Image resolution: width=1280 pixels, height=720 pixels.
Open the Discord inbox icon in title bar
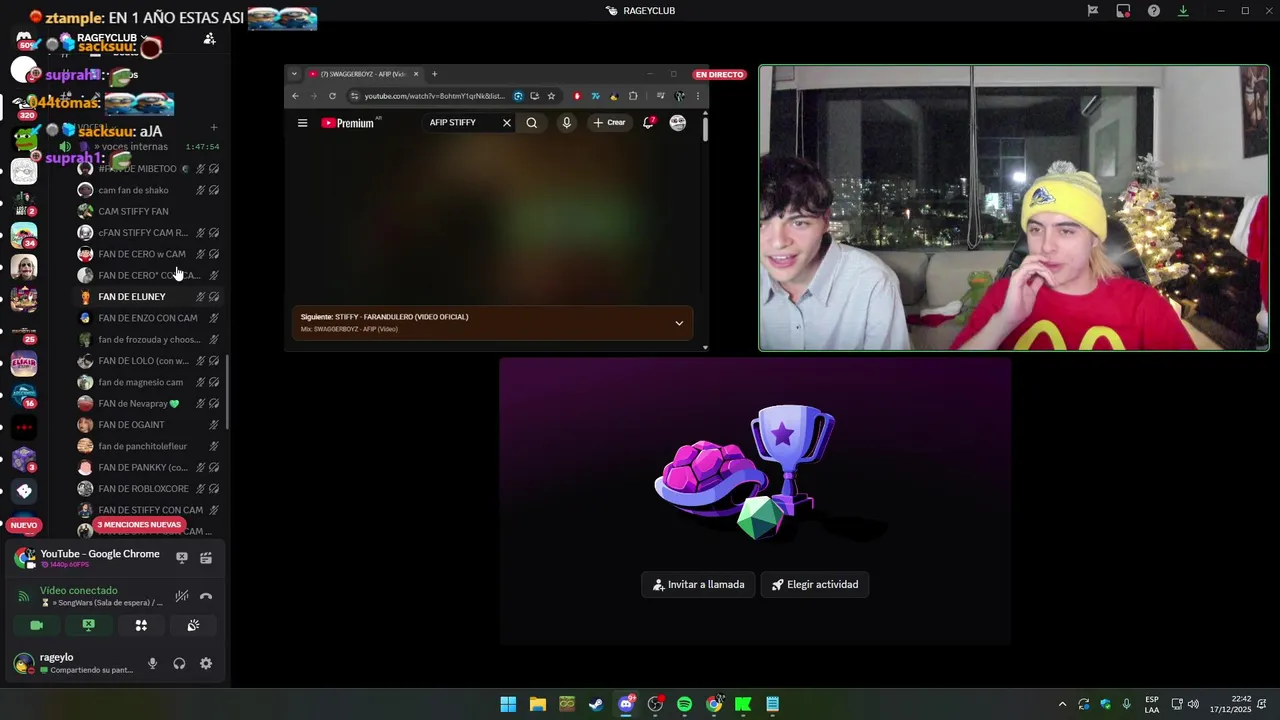(x=1123, y=11)
